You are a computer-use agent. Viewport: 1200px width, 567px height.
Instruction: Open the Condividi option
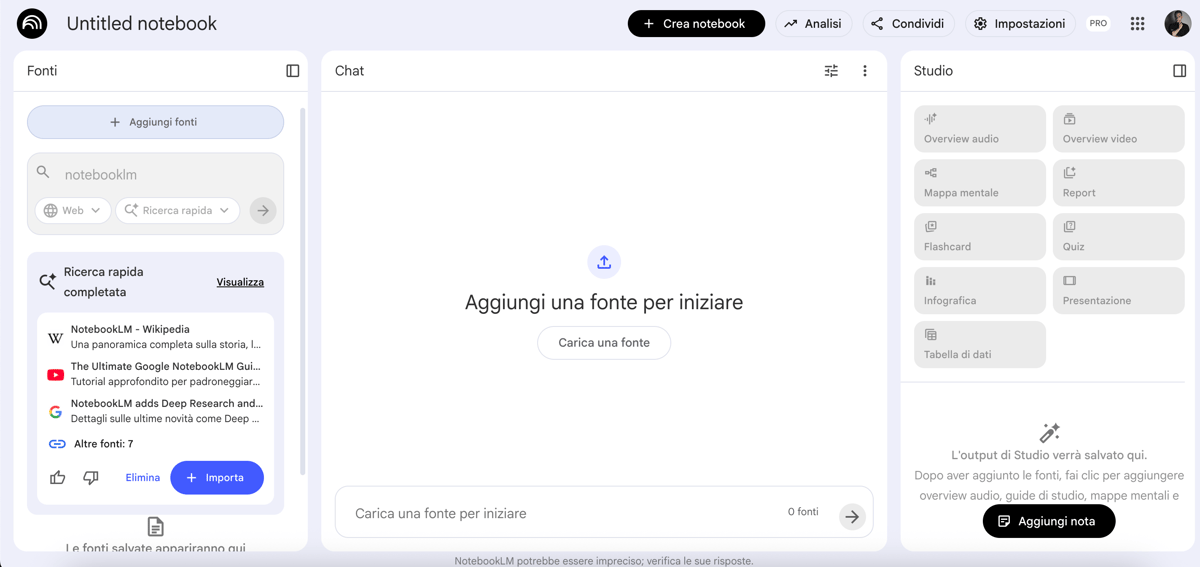coord(907,24)
